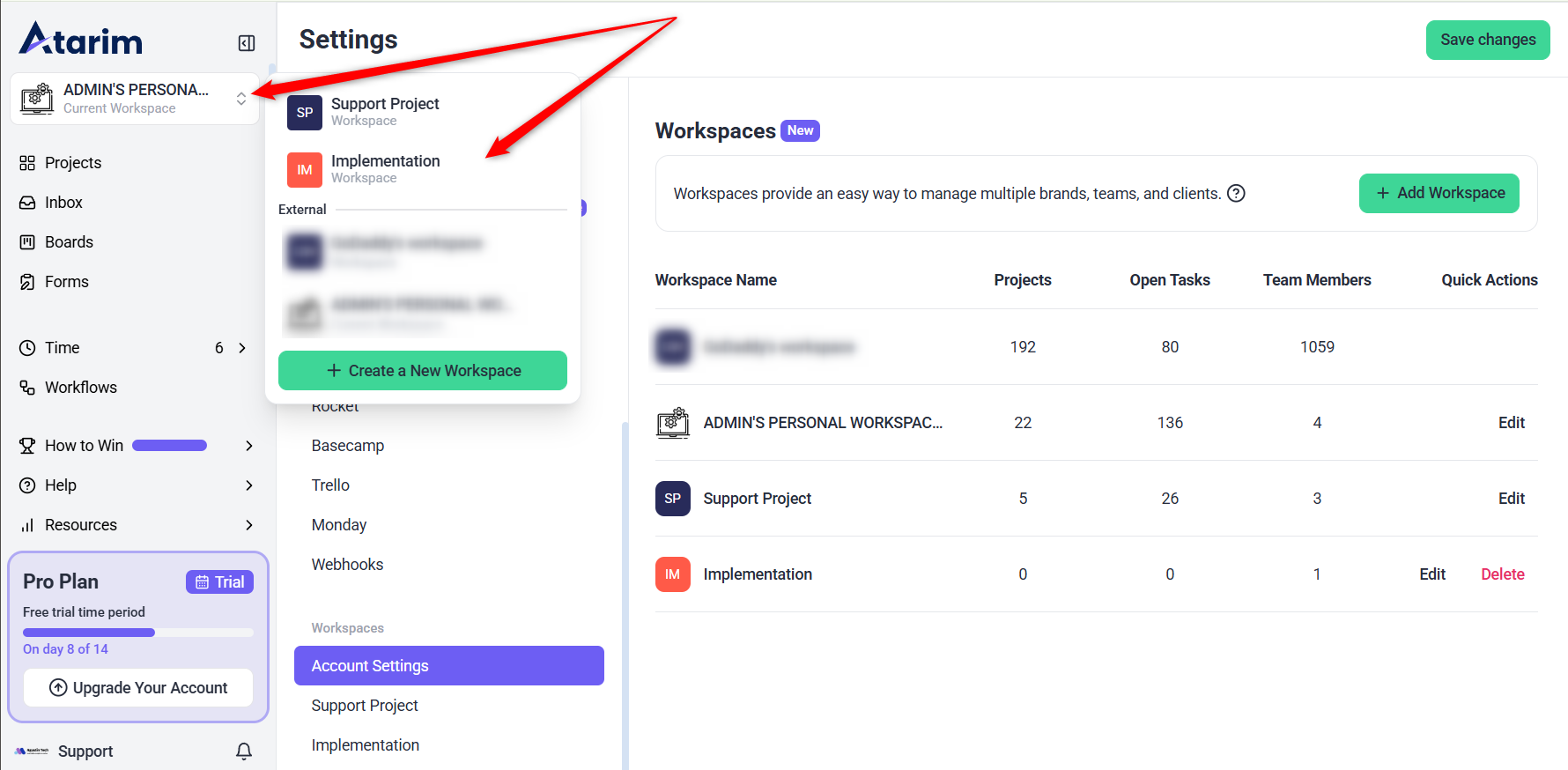Delete the Implementation workspace
The image size is (1568, 770).
pos(1502,574)
